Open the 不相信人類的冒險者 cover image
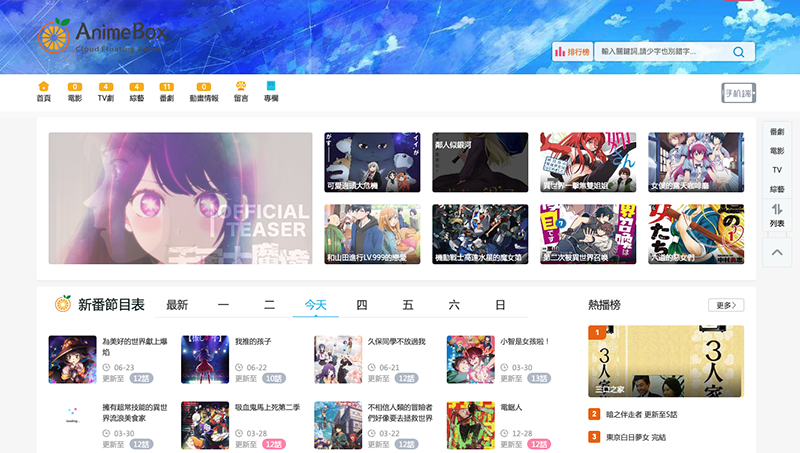Image resolution: width=800 pixels, height=453 pixels. (338, 425)
